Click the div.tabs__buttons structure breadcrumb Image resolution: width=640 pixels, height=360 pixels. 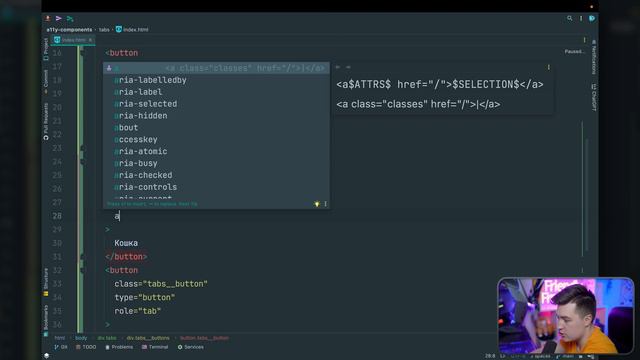148,338
